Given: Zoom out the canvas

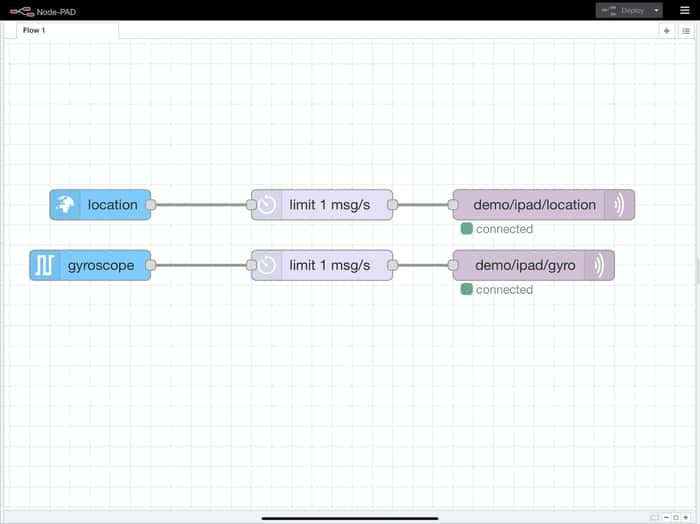Looking at the screenshot, I should [x=666, y=517].
